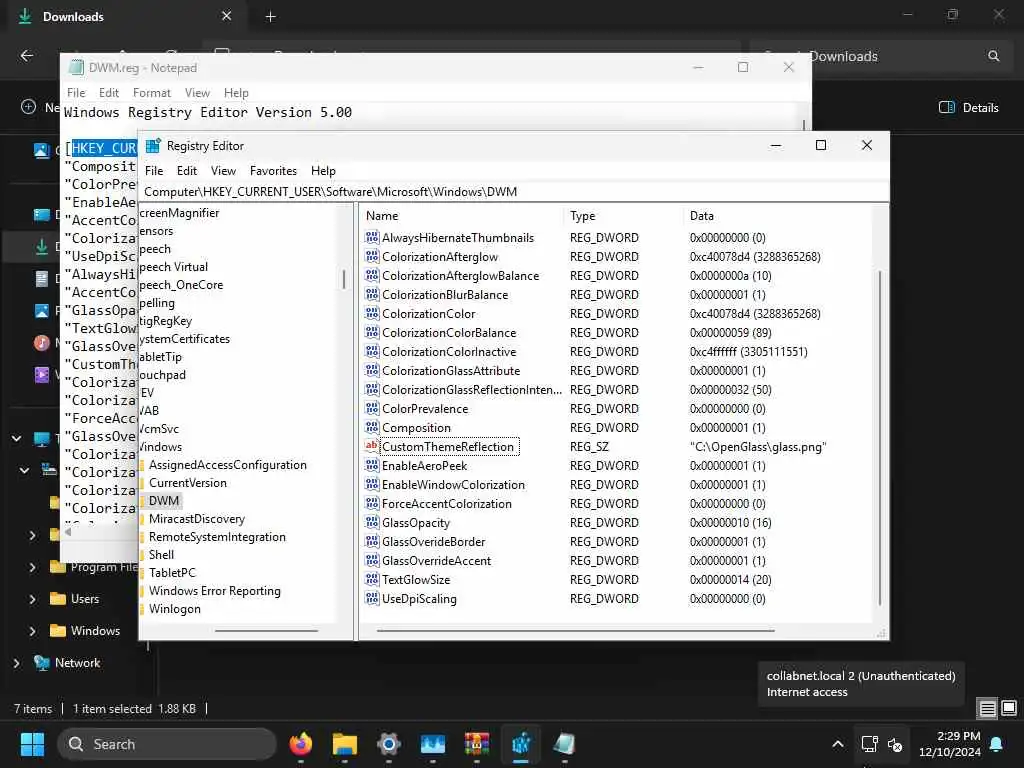Click the Registry Editor title bar icon

[153, 146]
